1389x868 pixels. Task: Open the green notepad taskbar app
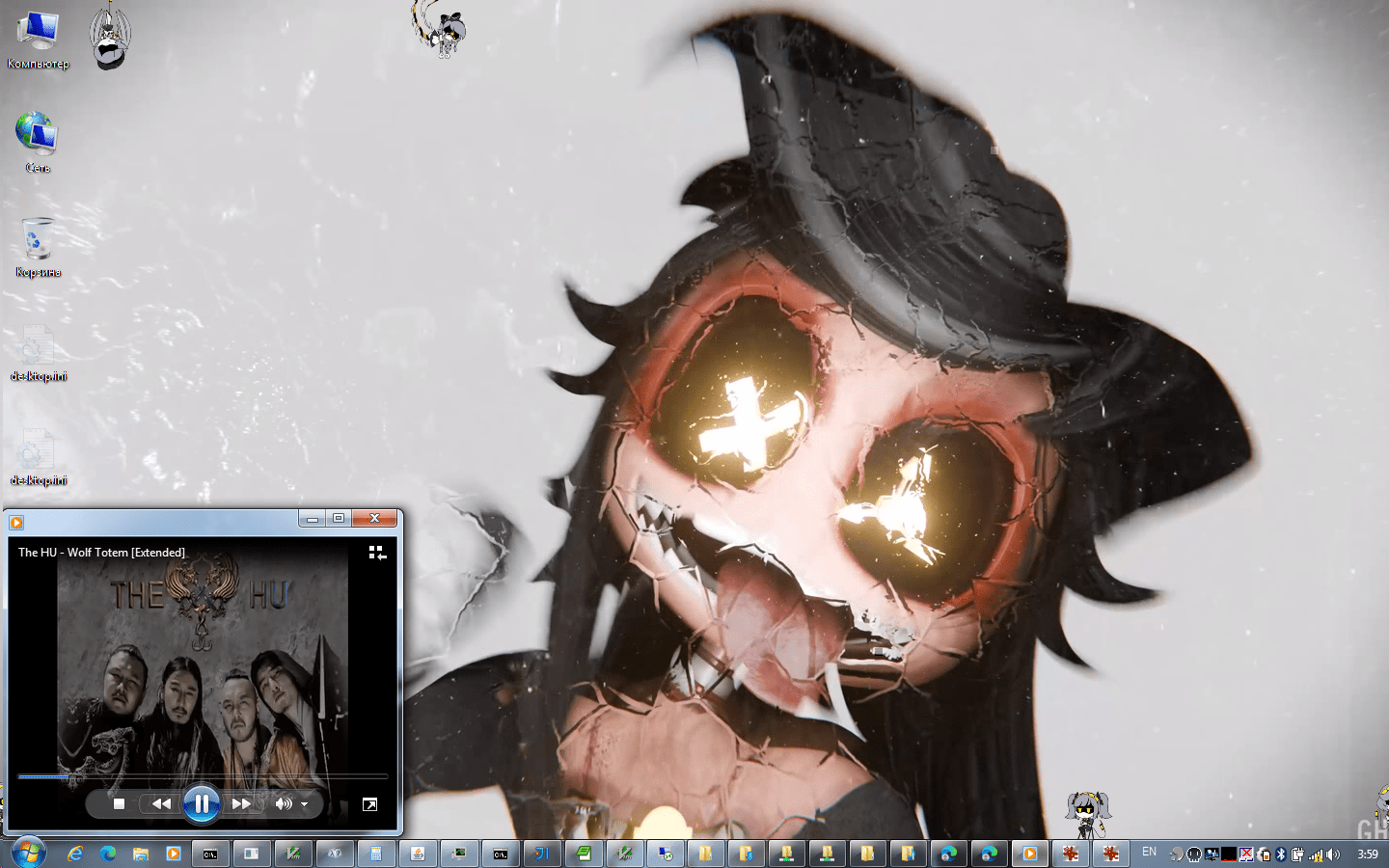pyautogui.click(x=584, y=854)
